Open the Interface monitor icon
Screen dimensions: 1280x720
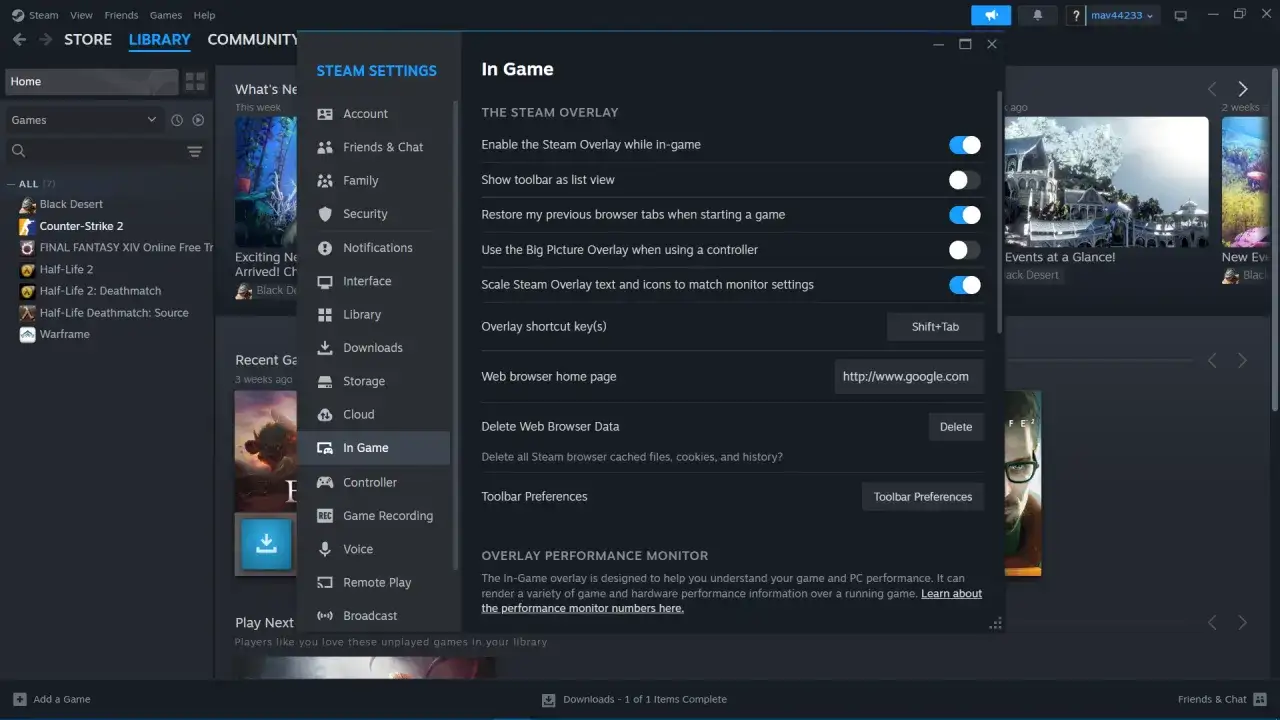[325, 281]
